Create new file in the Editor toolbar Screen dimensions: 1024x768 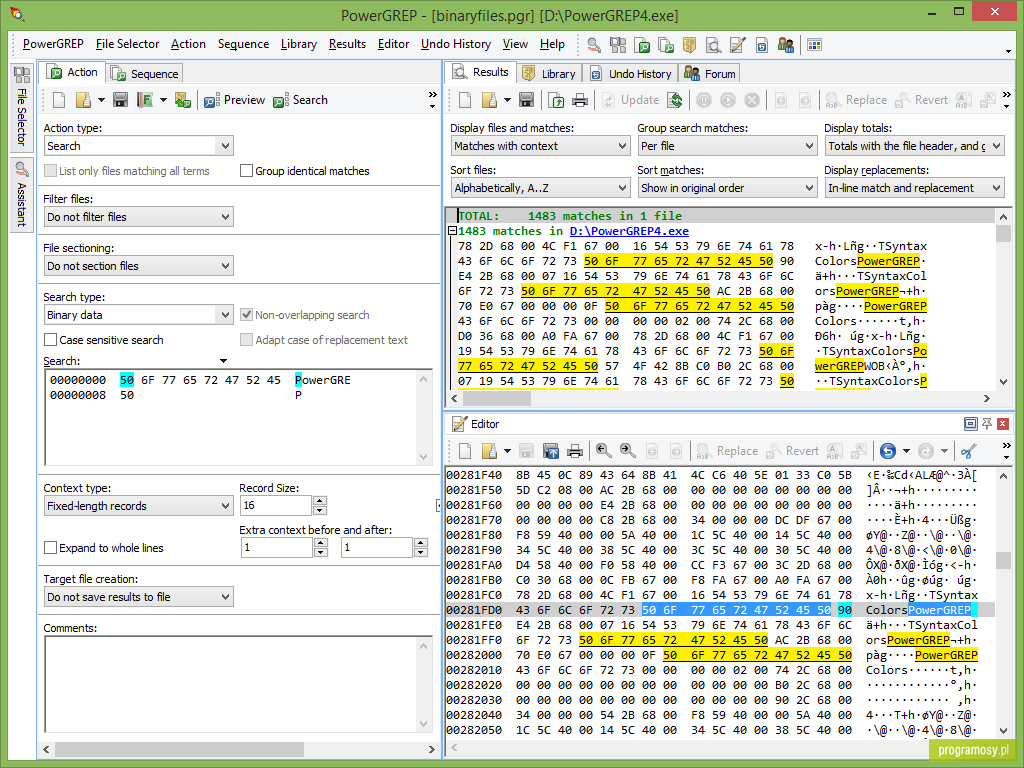[x=465, y=451]
